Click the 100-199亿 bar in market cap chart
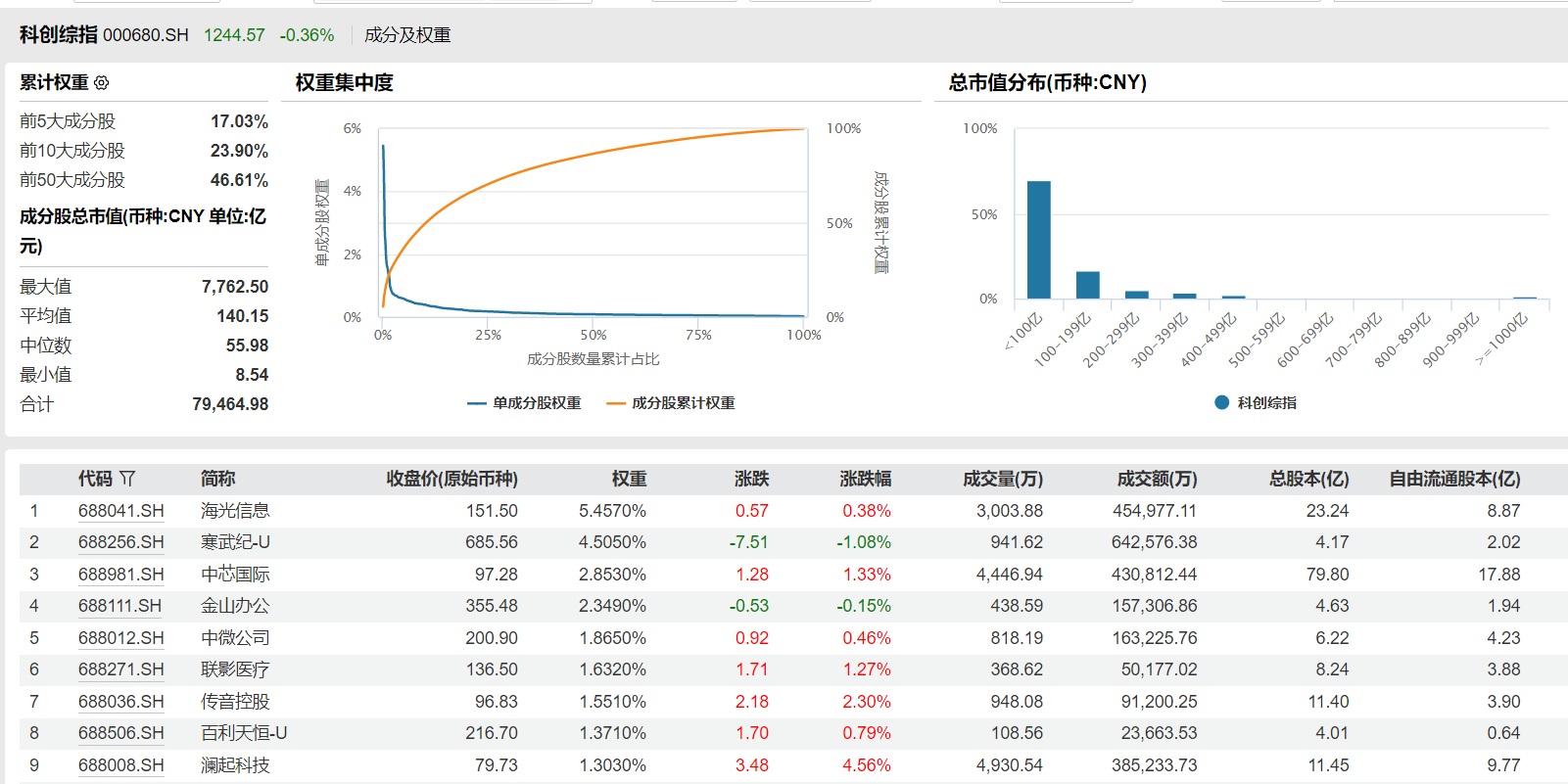The image size is (1568, 784). 1087,285
